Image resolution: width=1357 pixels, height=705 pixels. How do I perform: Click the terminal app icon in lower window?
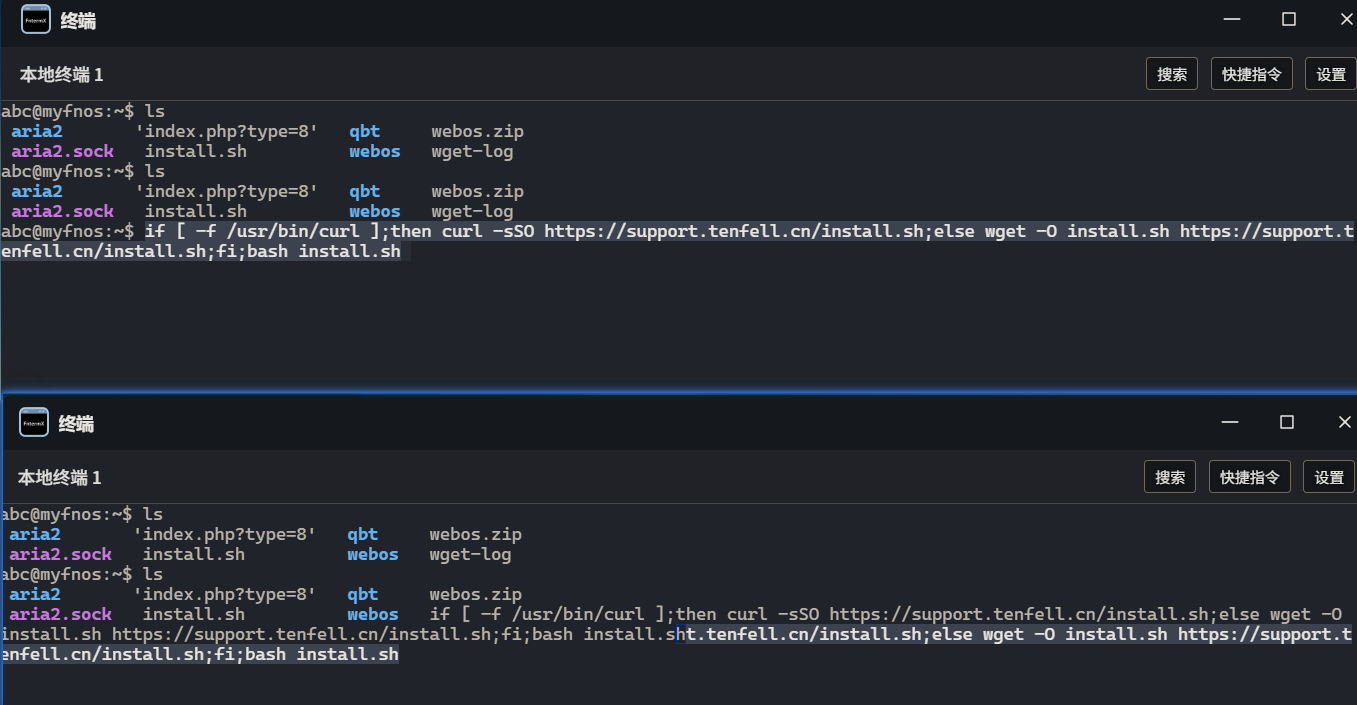click(x=34, y=423)
